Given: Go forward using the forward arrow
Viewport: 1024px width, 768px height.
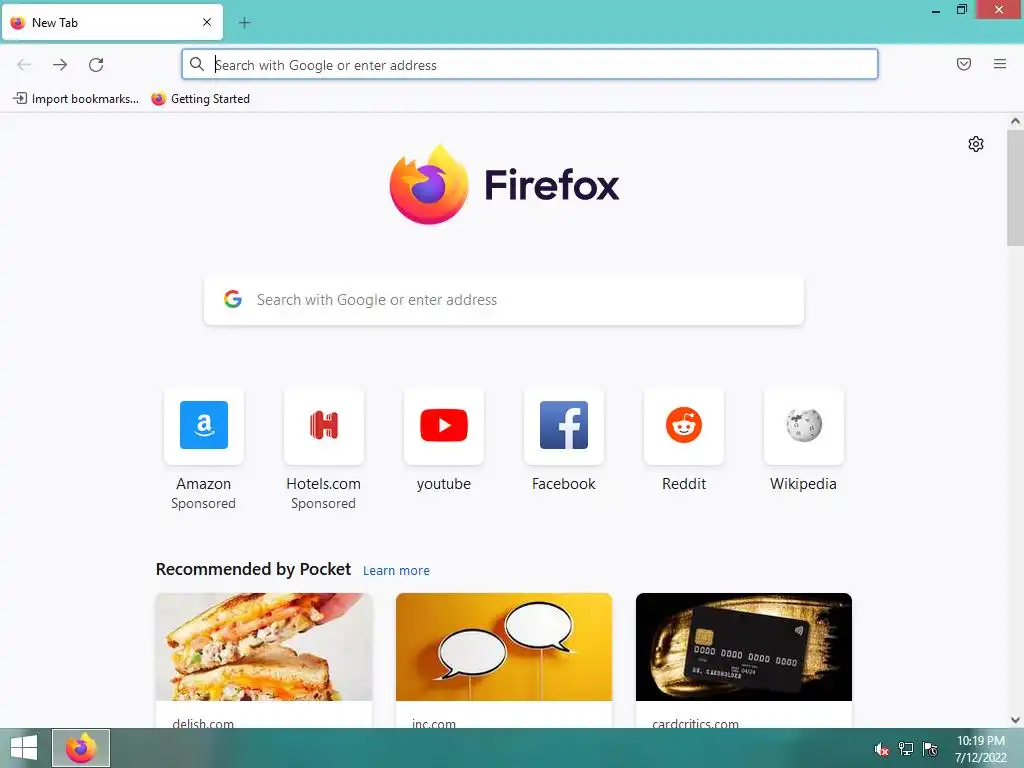Looking at the screenshot, I should point(60,65).
